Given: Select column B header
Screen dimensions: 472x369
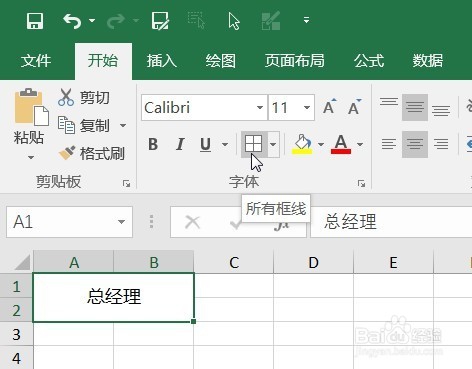Looking at the screenshot, I should coord(154,262).
